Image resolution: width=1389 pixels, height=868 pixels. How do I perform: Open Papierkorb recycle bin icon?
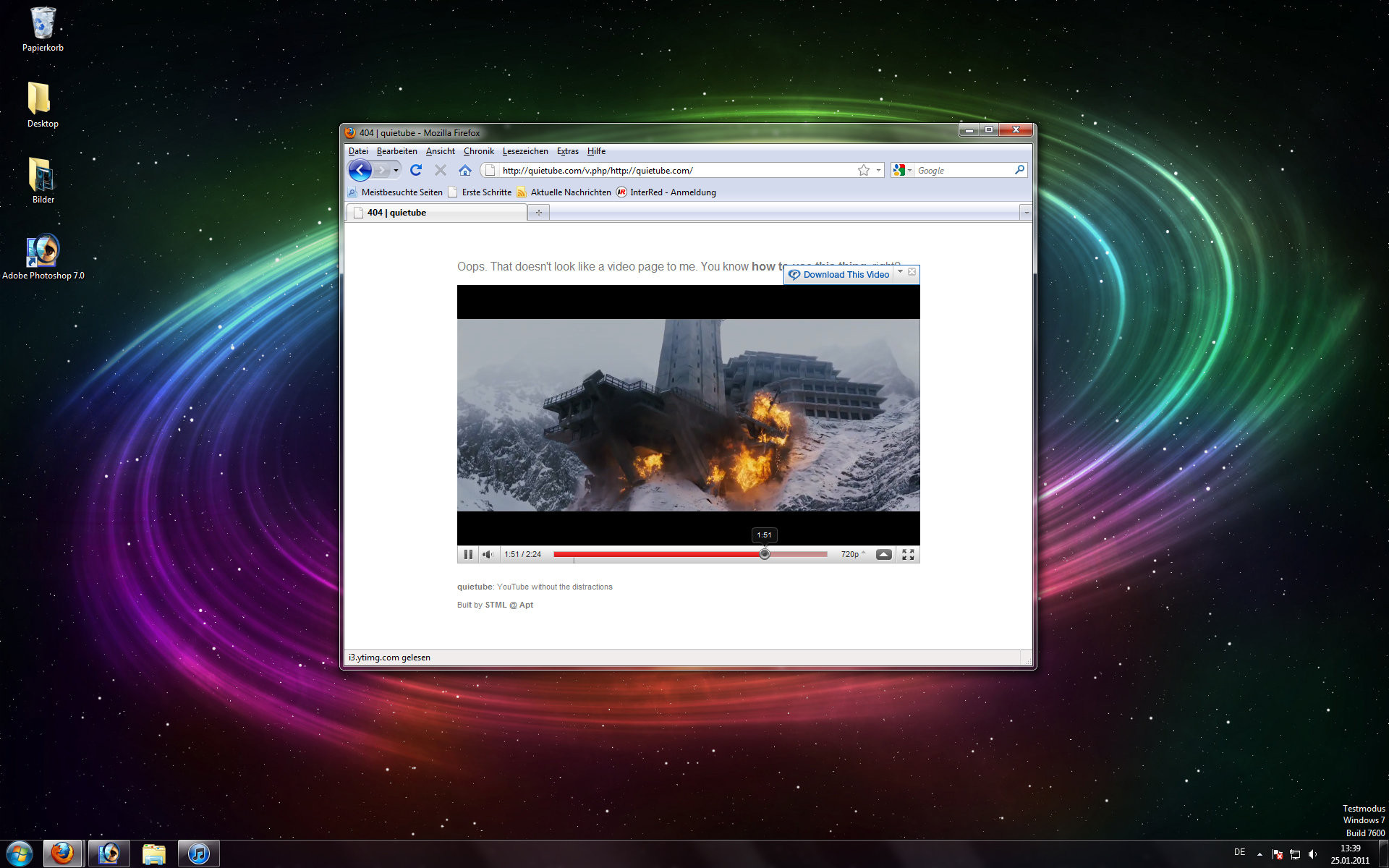click(43, 29)
